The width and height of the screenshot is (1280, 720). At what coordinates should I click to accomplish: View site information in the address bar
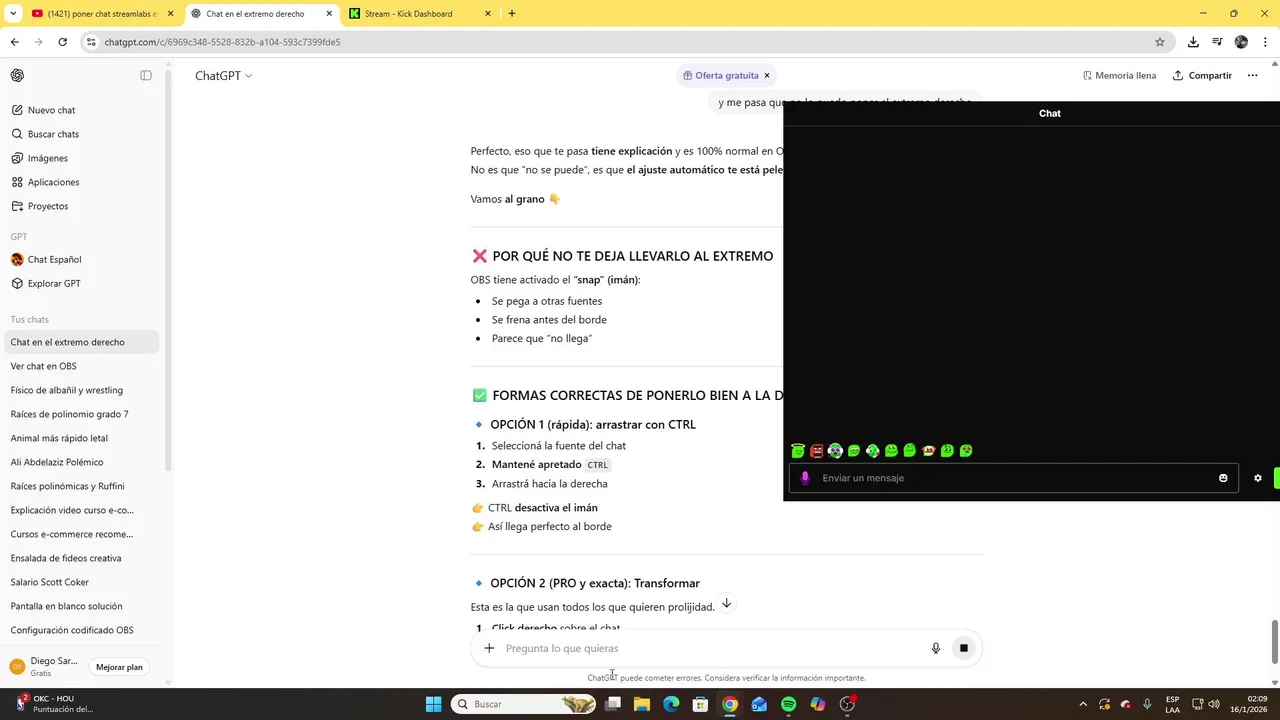coord(91,42)
